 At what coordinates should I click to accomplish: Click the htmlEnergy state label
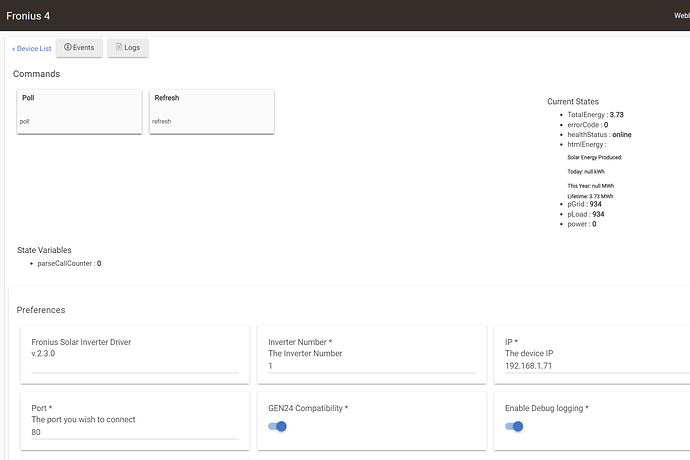coord(587,144)
